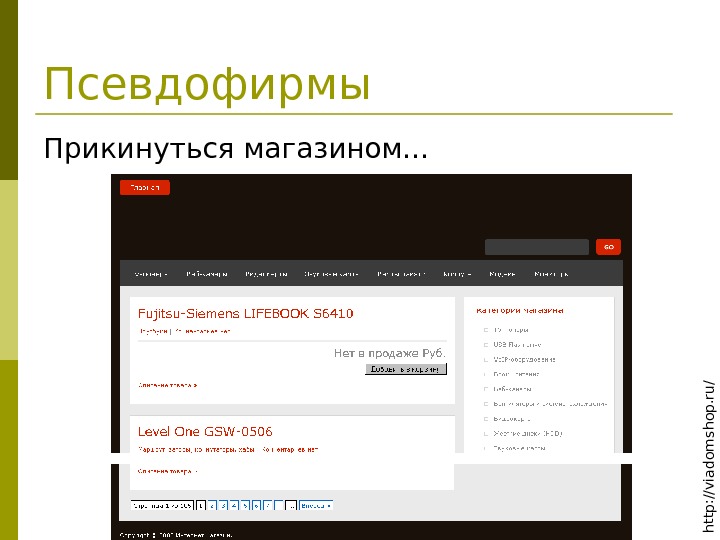Go to page 6 in the pagination
This screenshot has height=540, width=720.
click(257, 506)
